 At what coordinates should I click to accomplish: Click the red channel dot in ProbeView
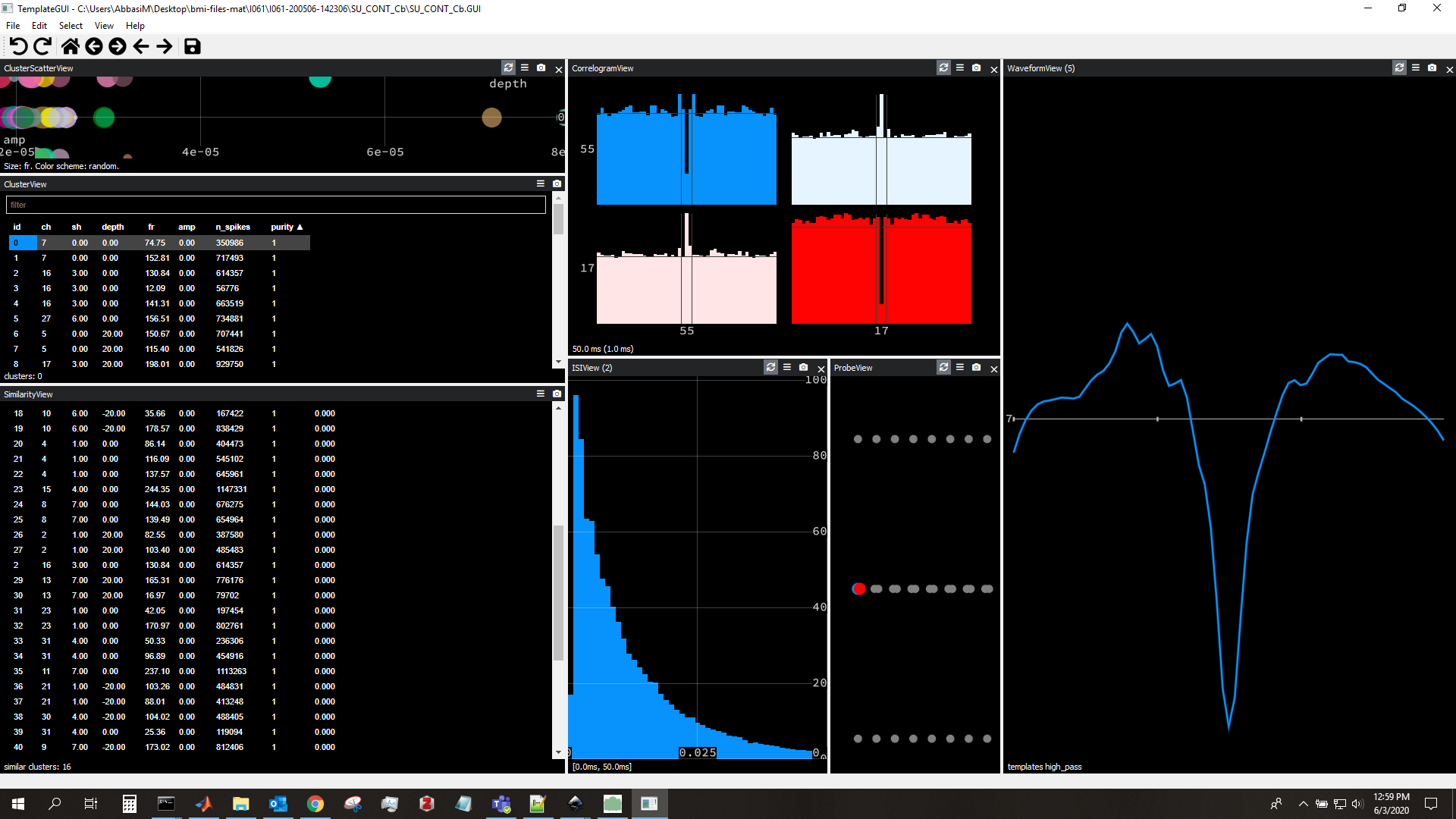(x=859, y=588)
